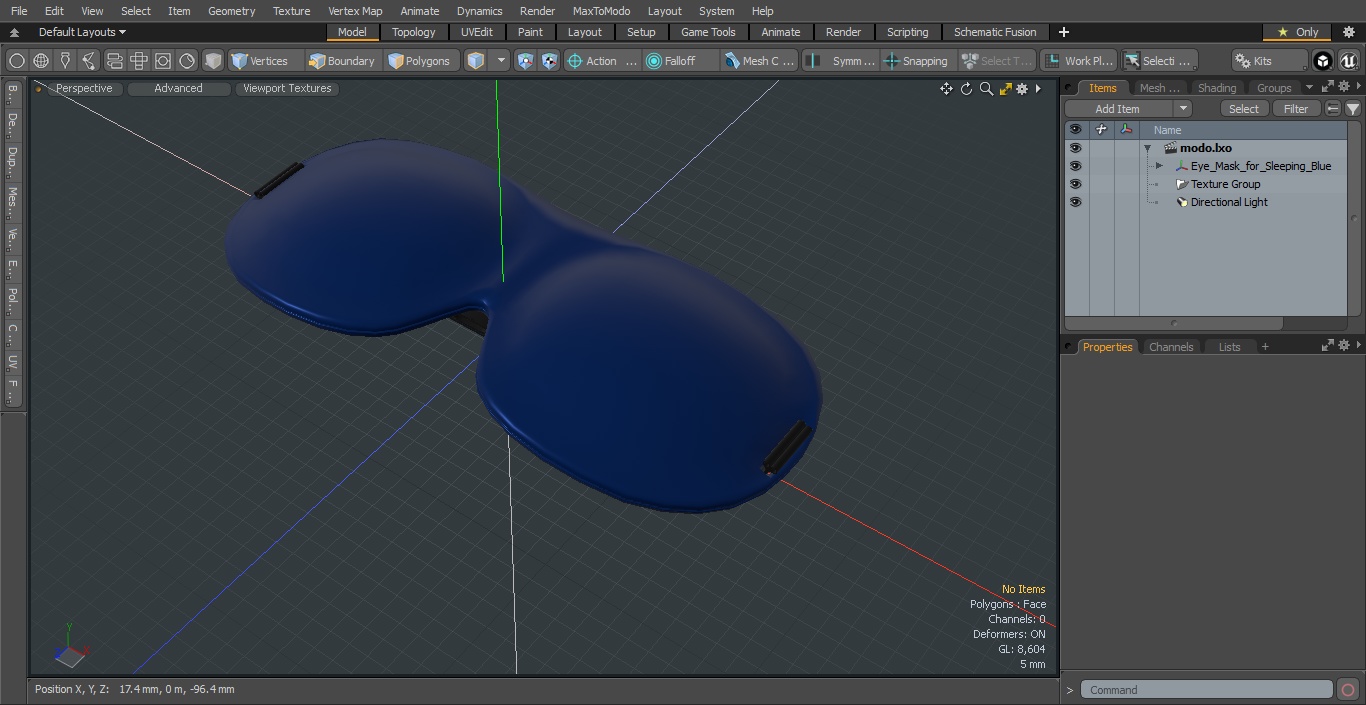
Task: Click the centers crosshair toolbar icon
Action: [x=139, y=61]
